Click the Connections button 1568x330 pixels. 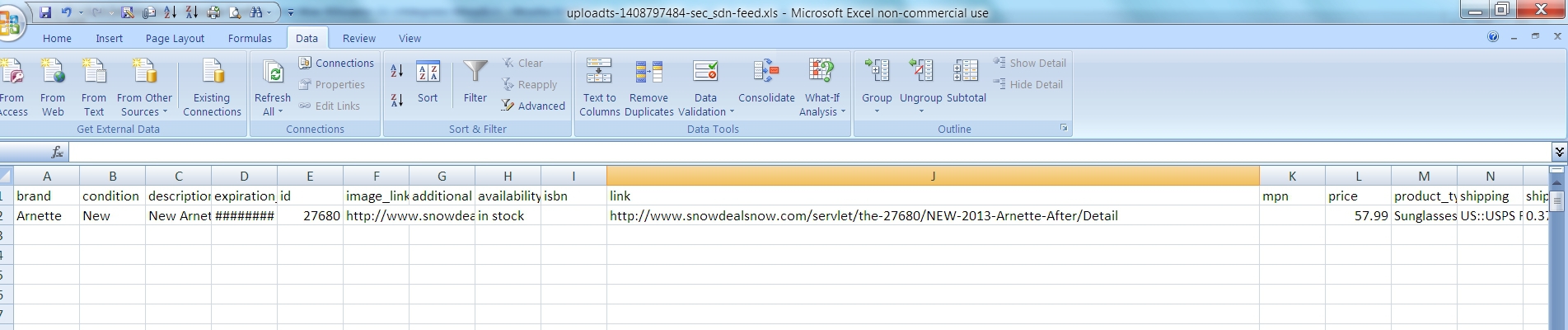pos(336,63)
